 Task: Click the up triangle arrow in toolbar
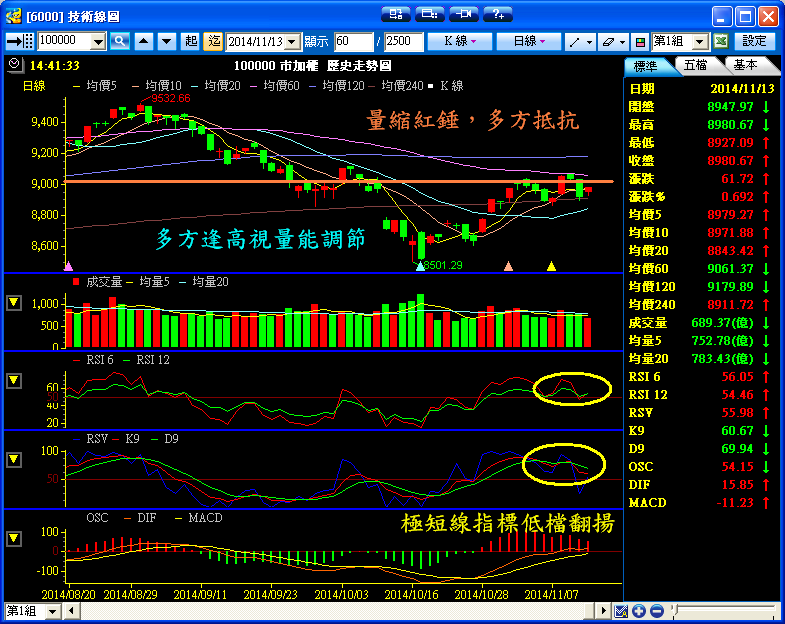[143, 41]
